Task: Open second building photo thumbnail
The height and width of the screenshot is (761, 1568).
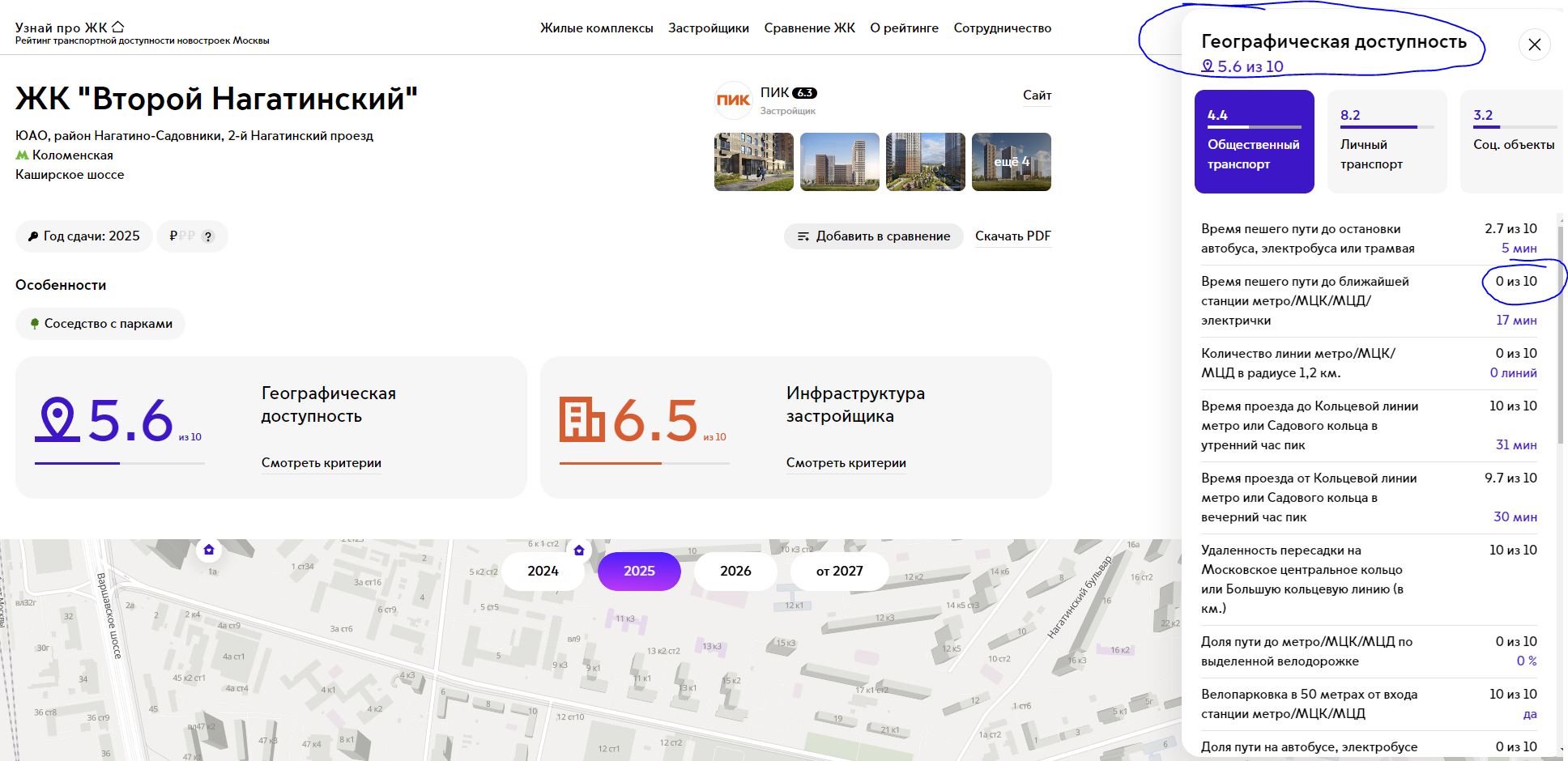Action: coord(840,162)
